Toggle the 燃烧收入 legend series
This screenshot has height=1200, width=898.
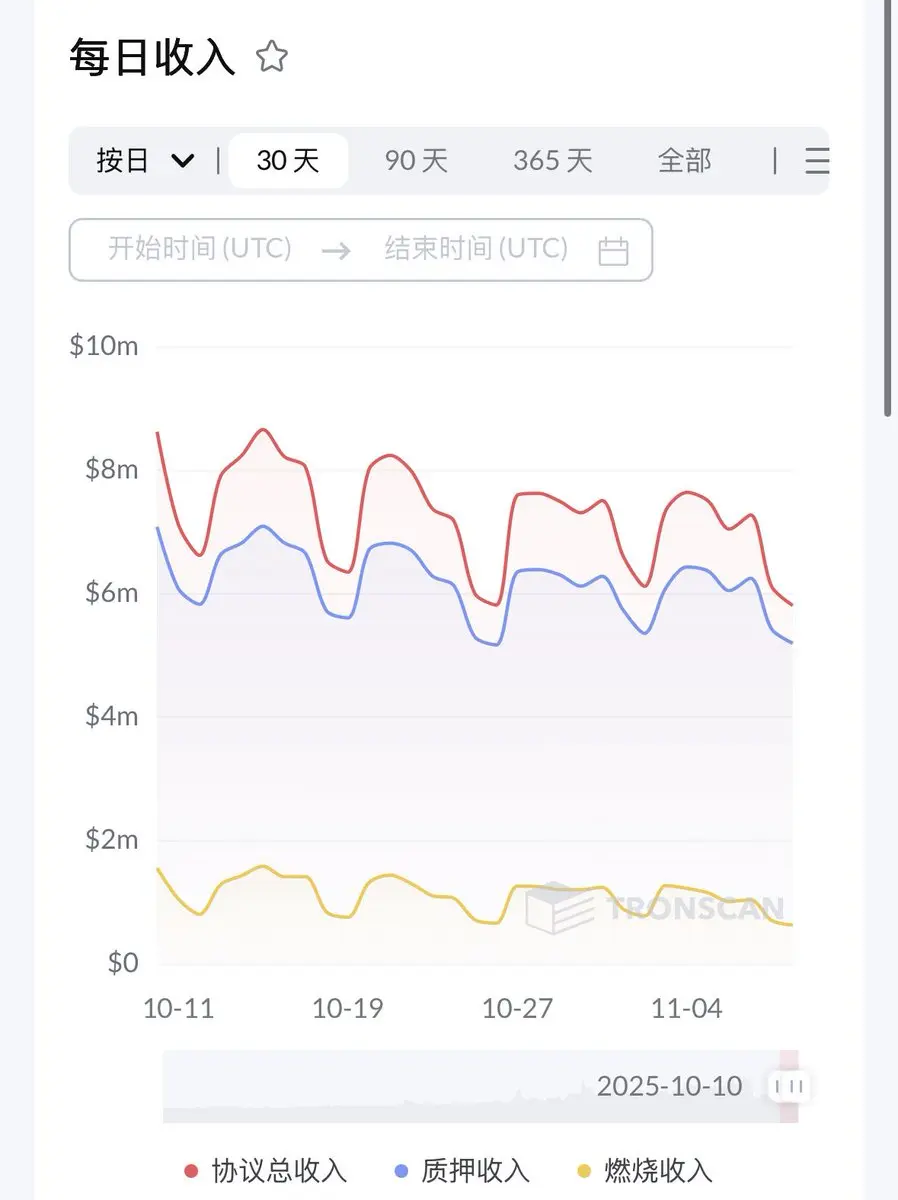click(x=645, y=1170)
